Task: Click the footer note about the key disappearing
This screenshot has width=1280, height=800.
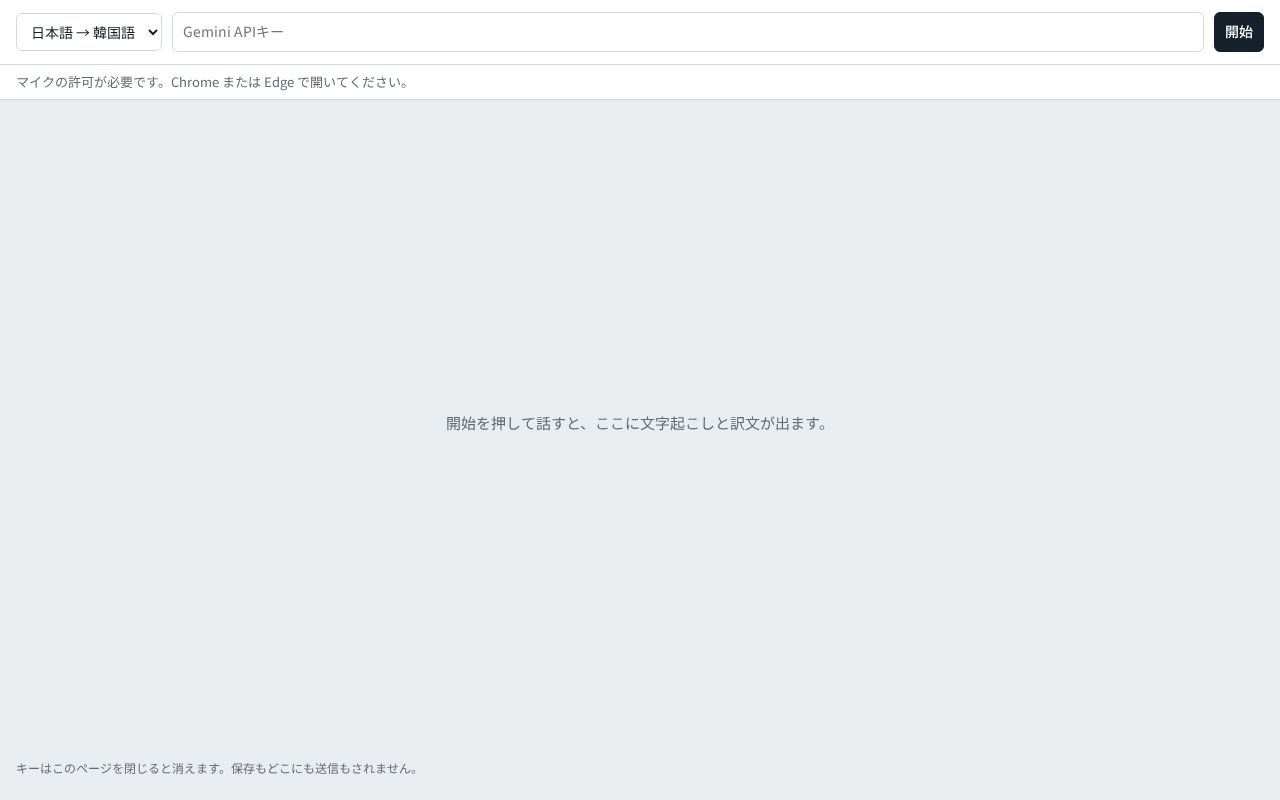Action: click(x=219, y=768)
